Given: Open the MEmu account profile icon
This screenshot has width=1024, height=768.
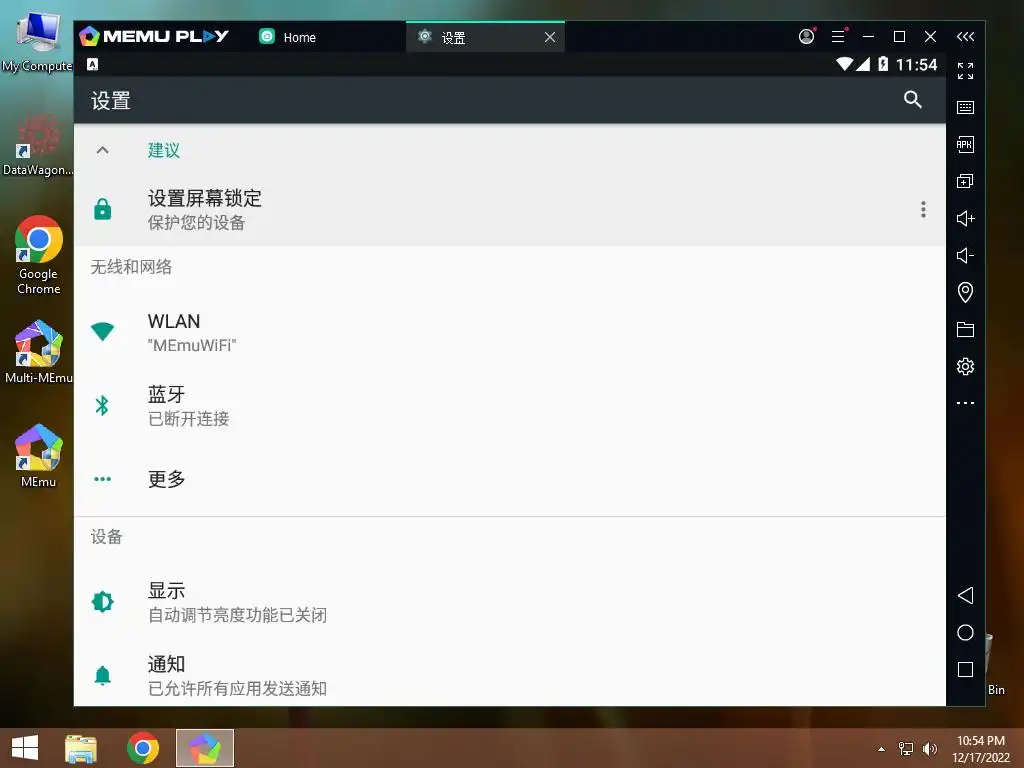Looking at the screenshot, I should coord(807,37).
